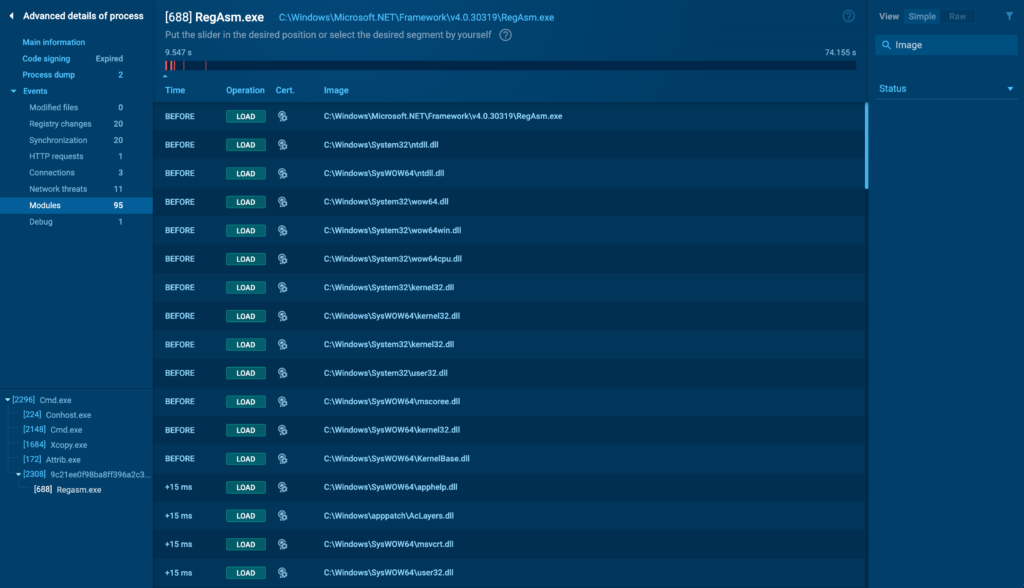Screen dimensions: 1024x588
Task: Click certificate icon for wow64.dll row
Action: (283, 202)
